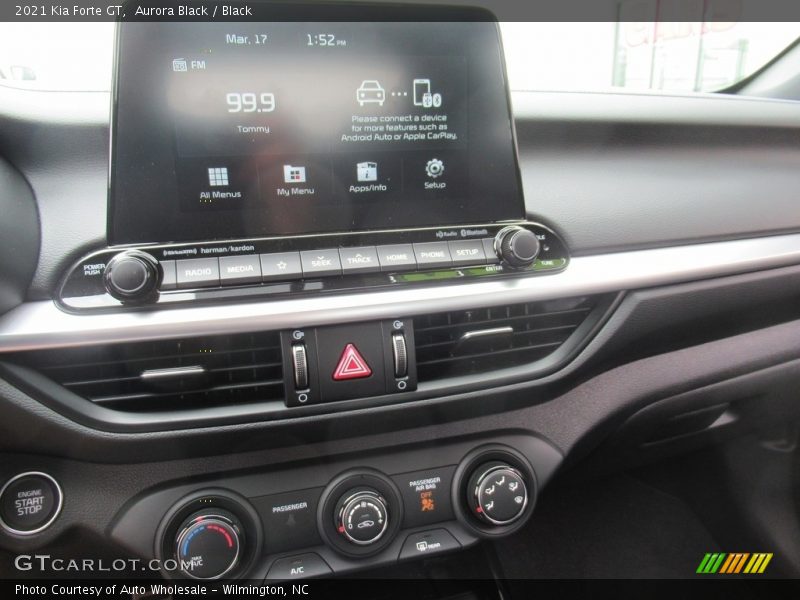Toggle the A/C button

tap(297, 569)
